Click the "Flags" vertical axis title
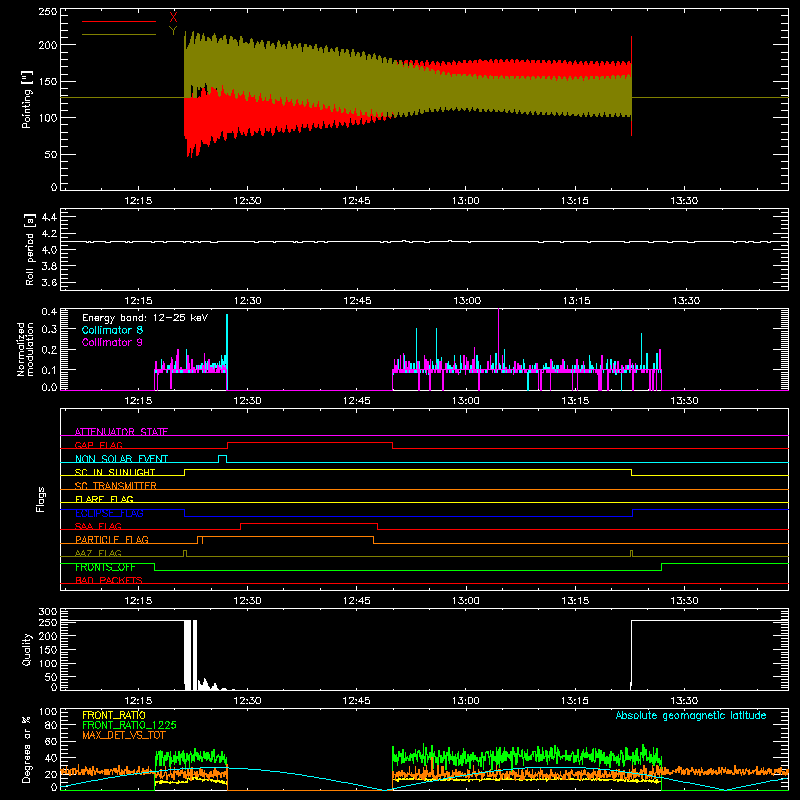The height and width of the screenshot is (800, 800). (x=40, y=499)
